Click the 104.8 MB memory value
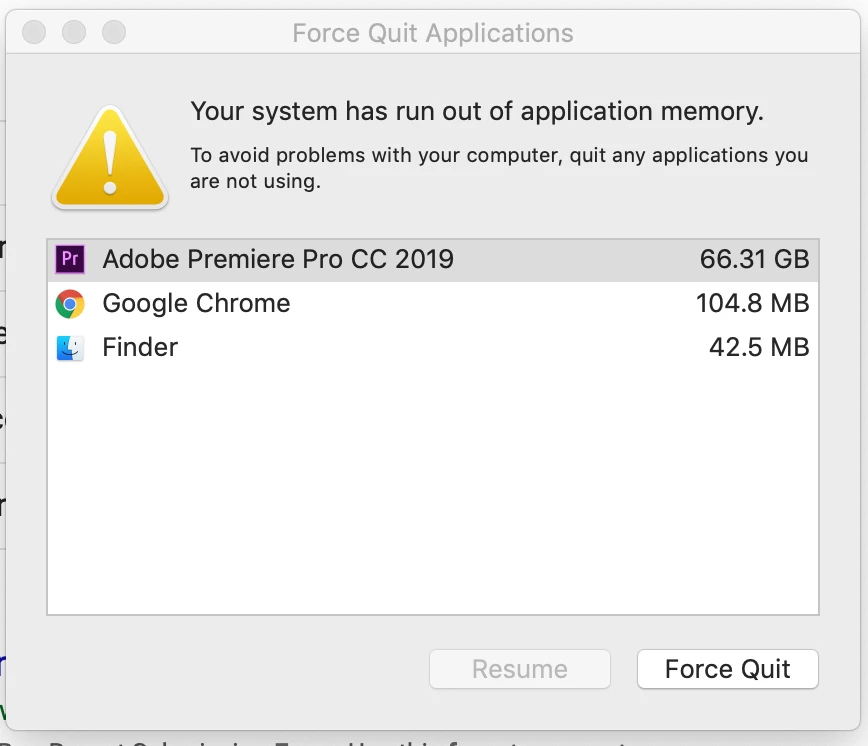Viewport: 868px width, 746px height. (752, 304)
